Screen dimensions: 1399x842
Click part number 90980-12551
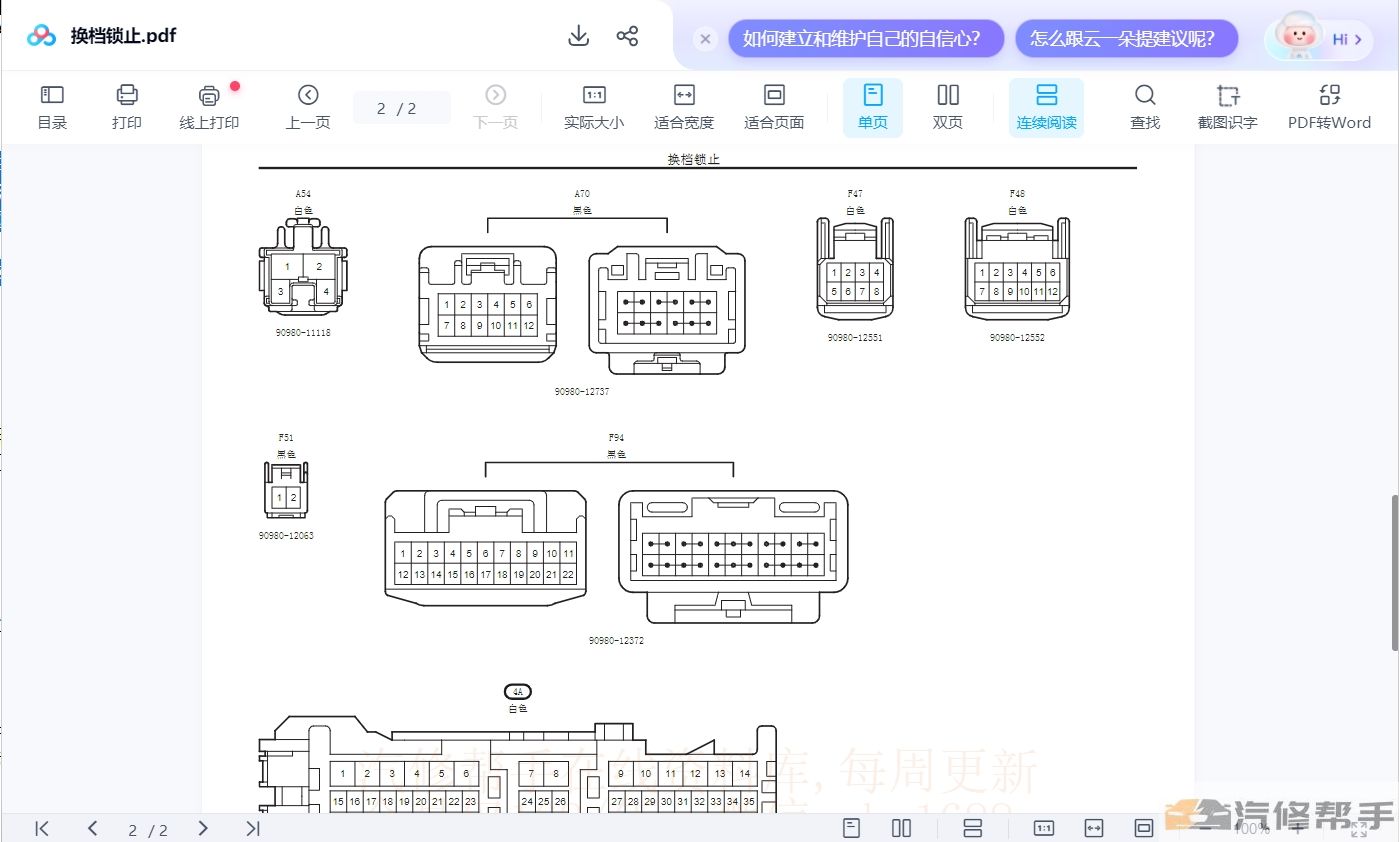click(x=855, y=337)
